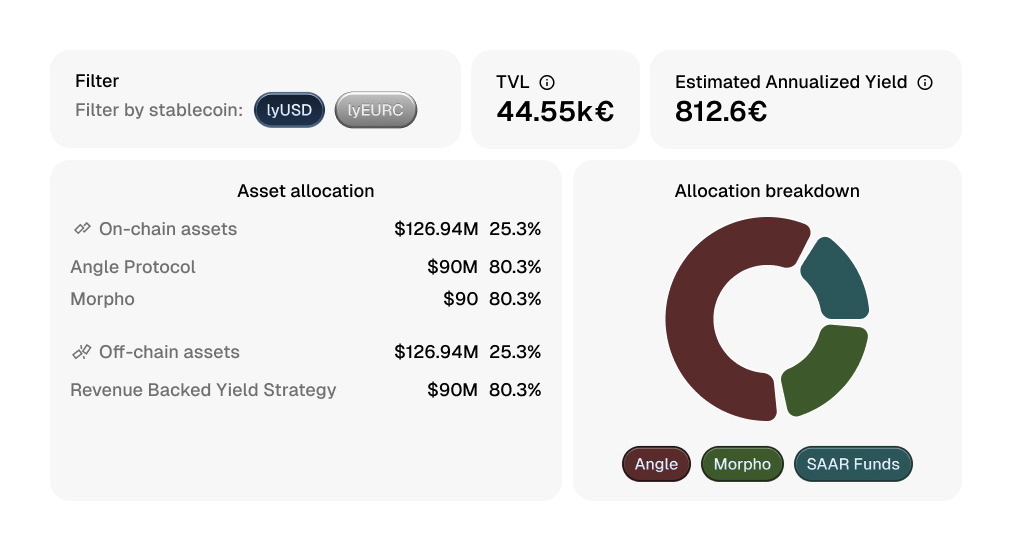Open the Morpho allocation row
Screen dimensions: 1012x551
pyautogui.click(x=102, y=299)
